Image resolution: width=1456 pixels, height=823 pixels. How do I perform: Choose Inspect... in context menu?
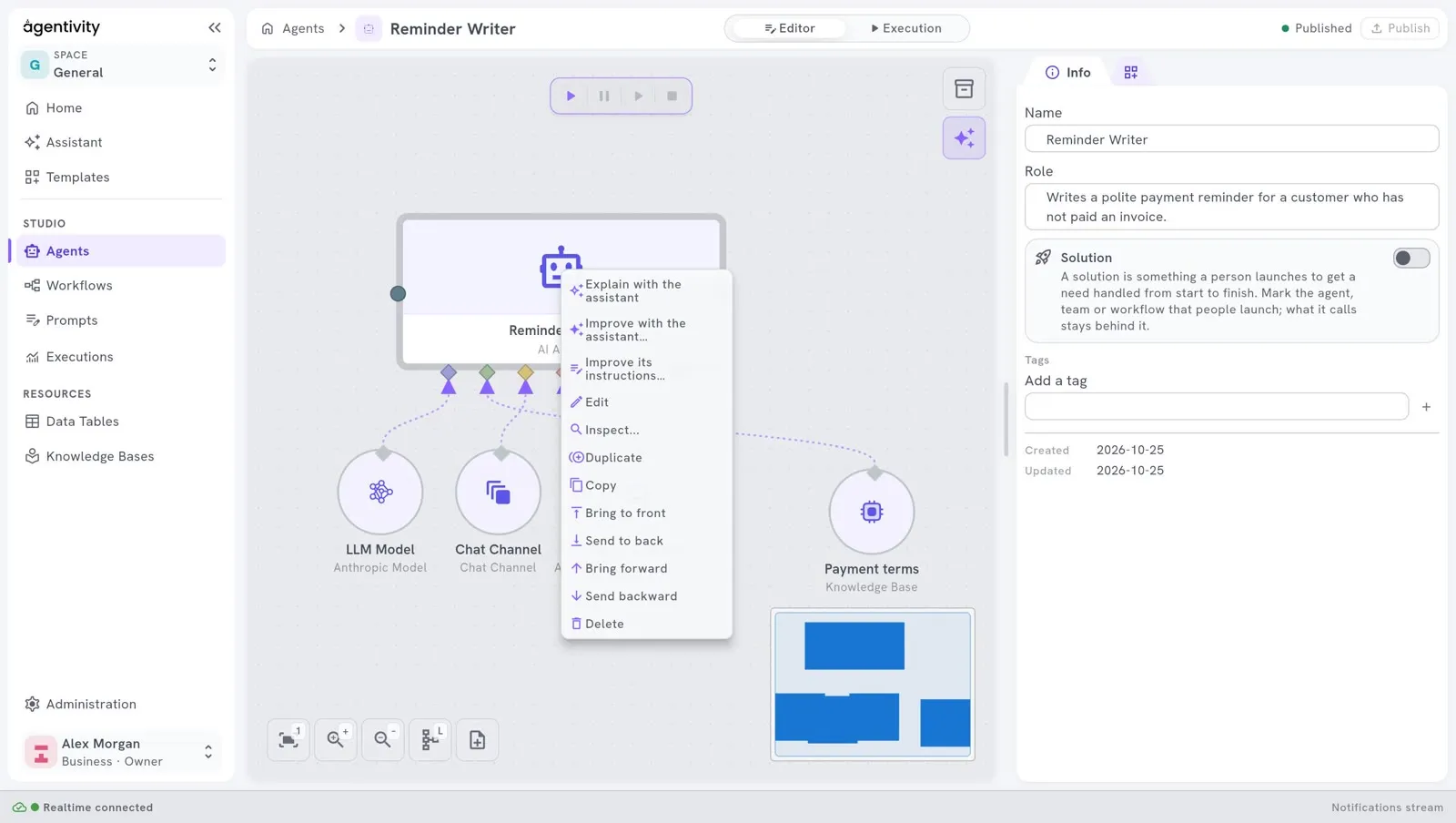tap(647, 430)
